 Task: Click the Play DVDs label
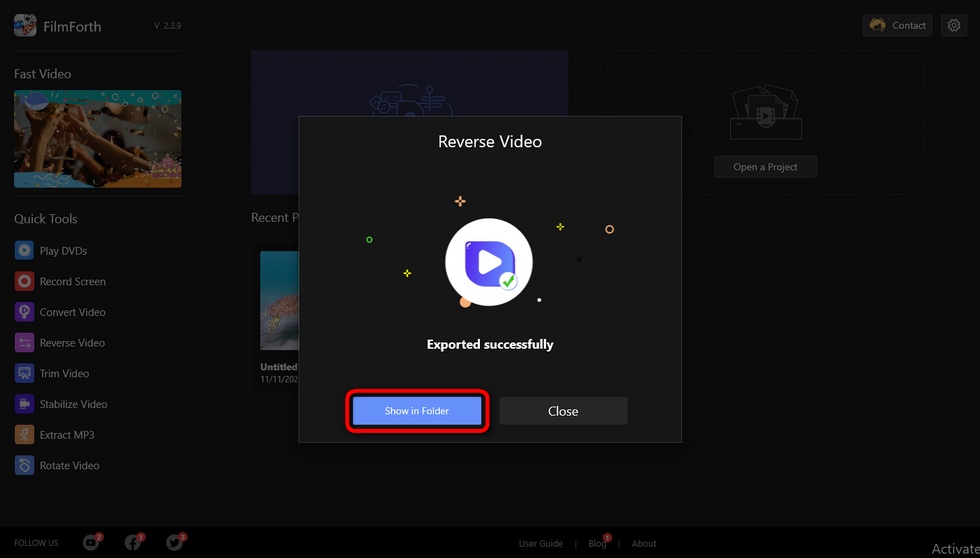pyautogui.click(x=63, y=251)
